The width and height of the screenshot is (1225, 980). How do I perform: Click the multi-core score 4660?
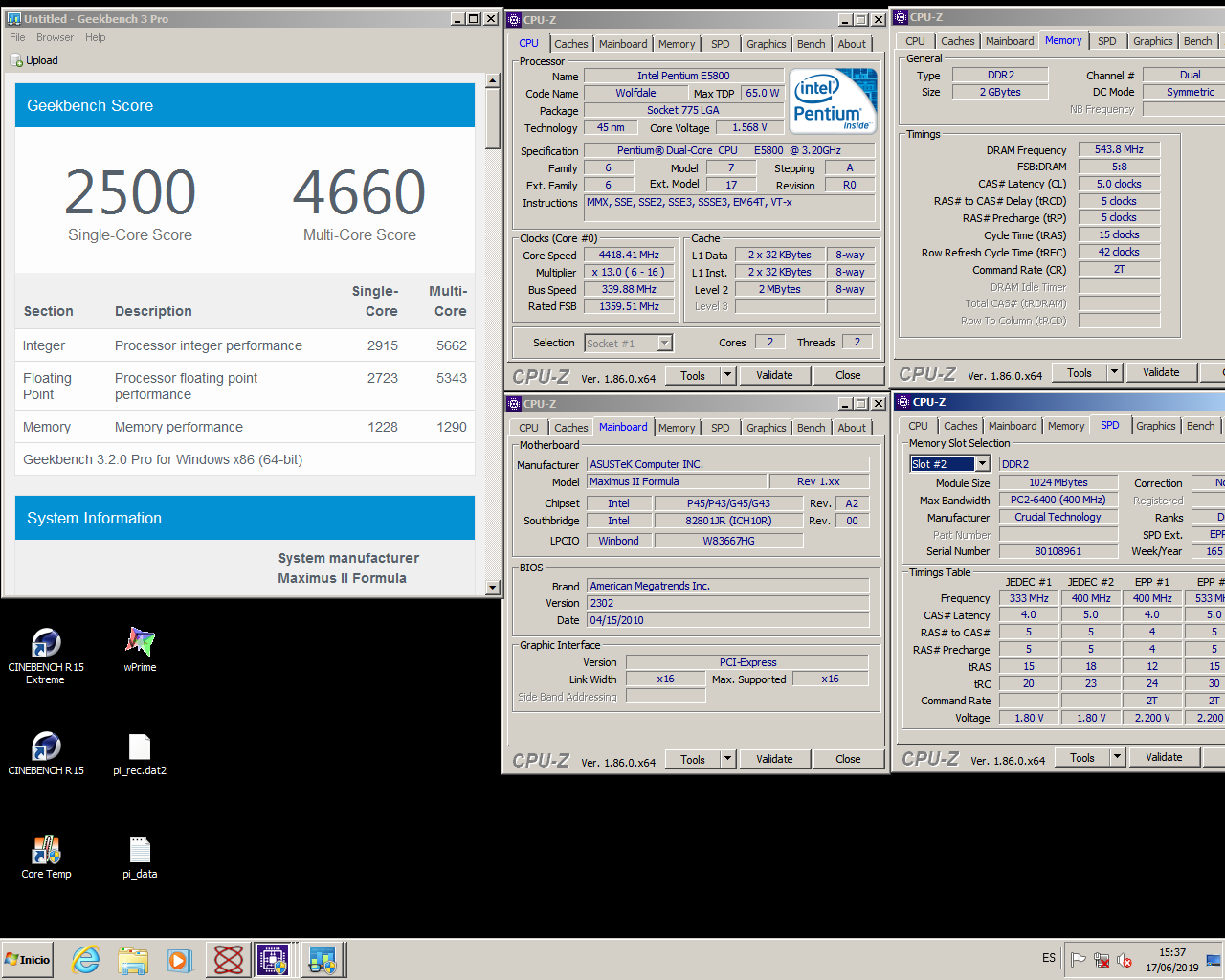(x=359, y=192)
